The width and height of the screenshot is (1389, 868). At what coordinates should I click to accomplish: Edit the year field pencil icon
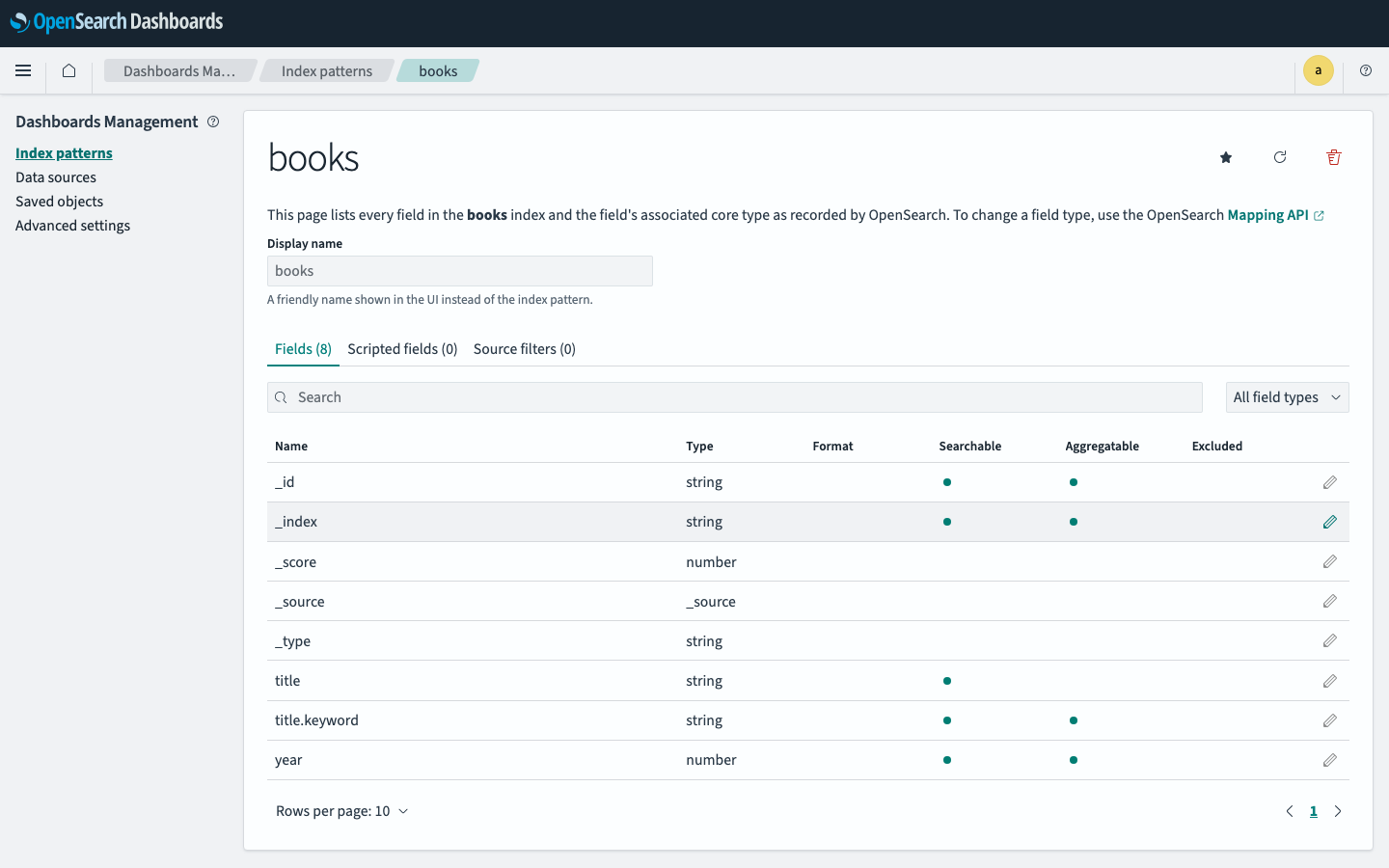(x=1330, y=760)
